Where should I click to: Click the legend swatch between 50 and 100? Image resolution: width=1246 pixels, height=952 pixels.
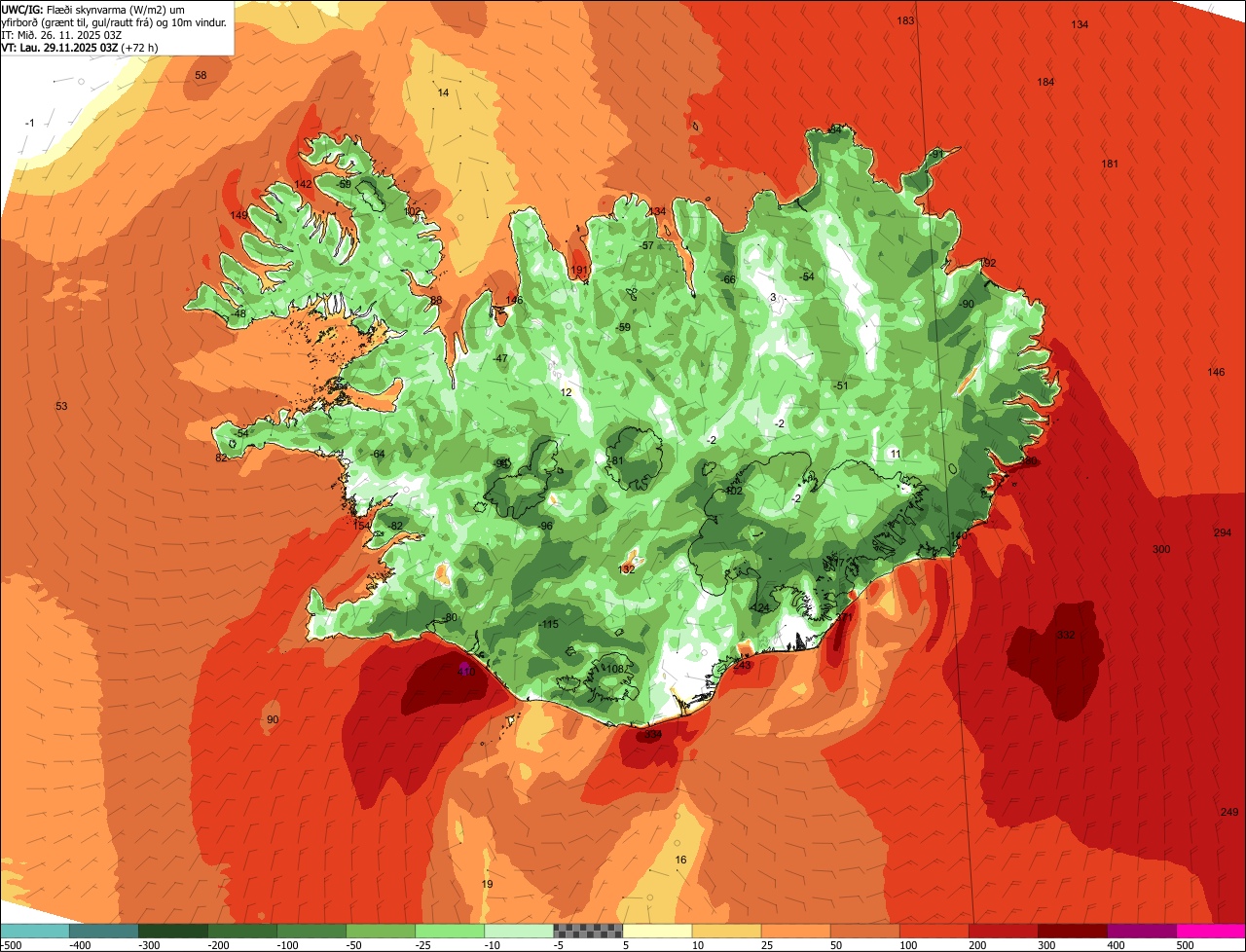click(x=863, y=931)
